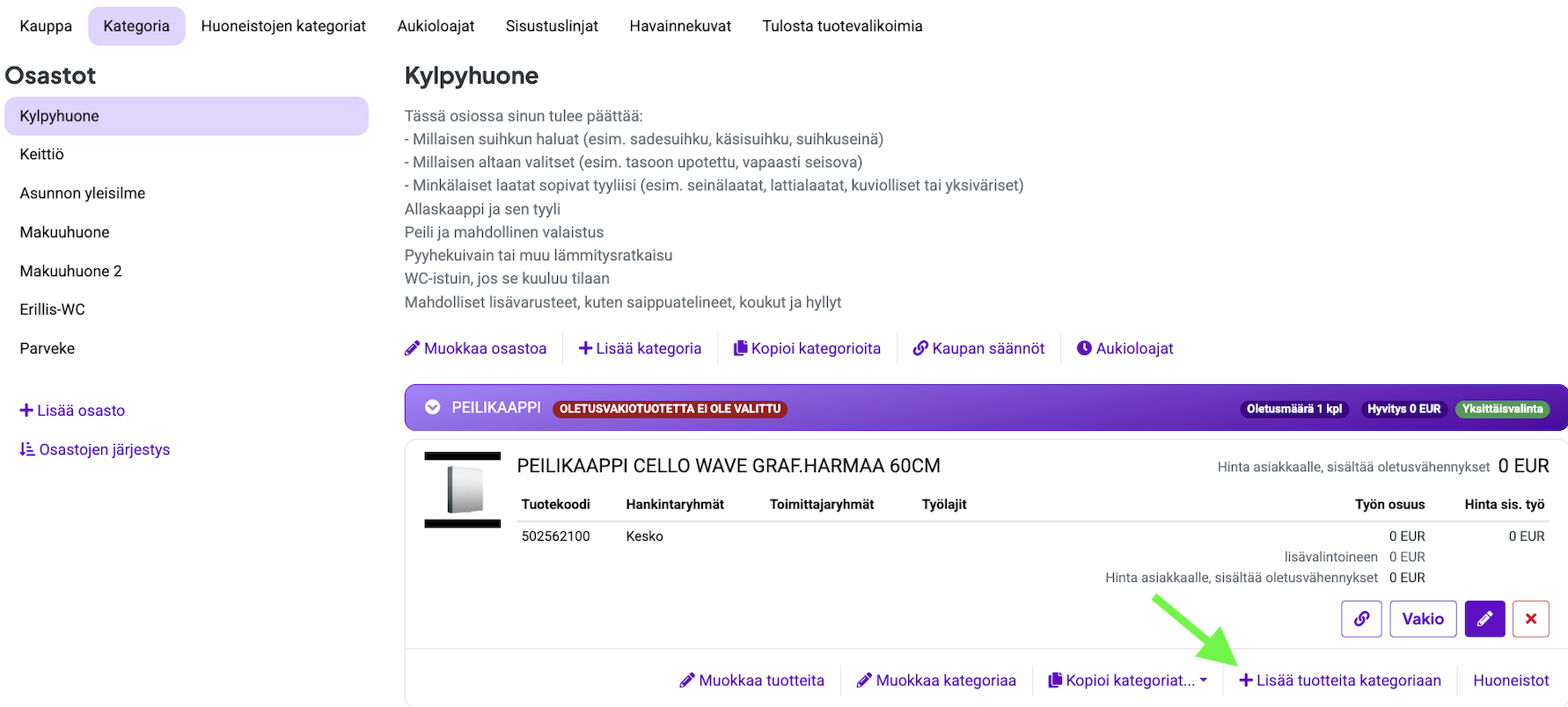Switch to the Kauppa tab
Image resolution: width=1568 pixels, height=707 pixels.
(x=46, y=26)
